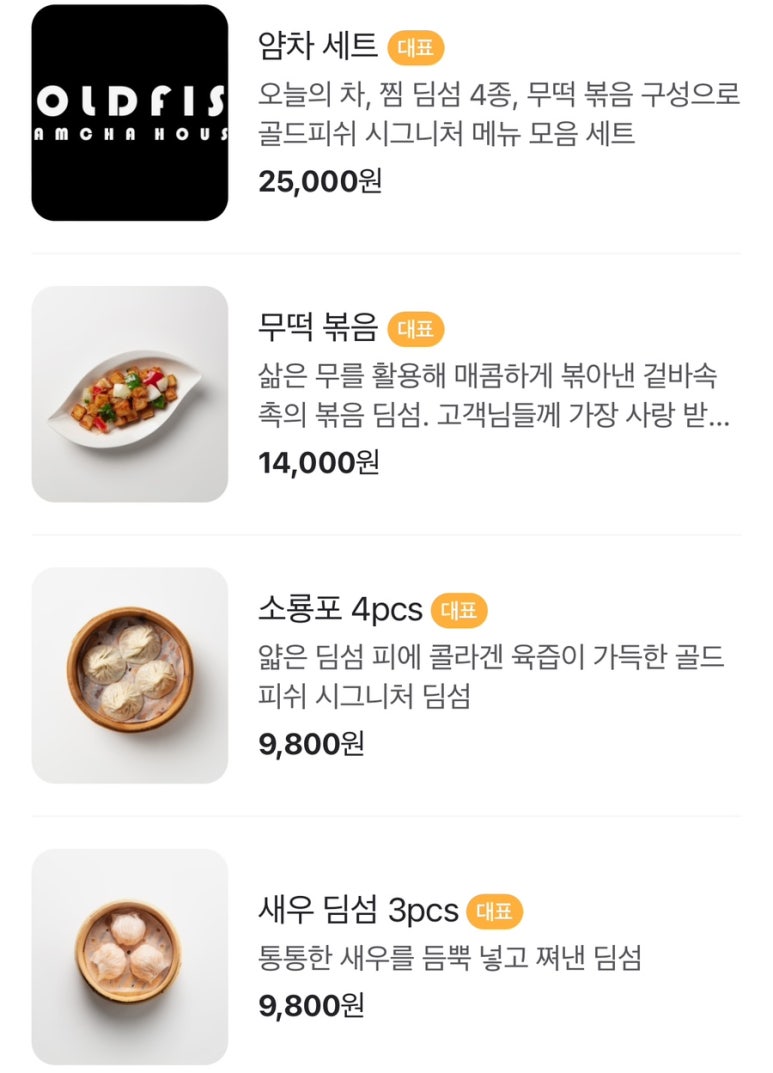Viewport: 773px width, 1073px height.
Task: Open the 얌차 세트 description starting 오늘의 차
Action: point(498,114)
